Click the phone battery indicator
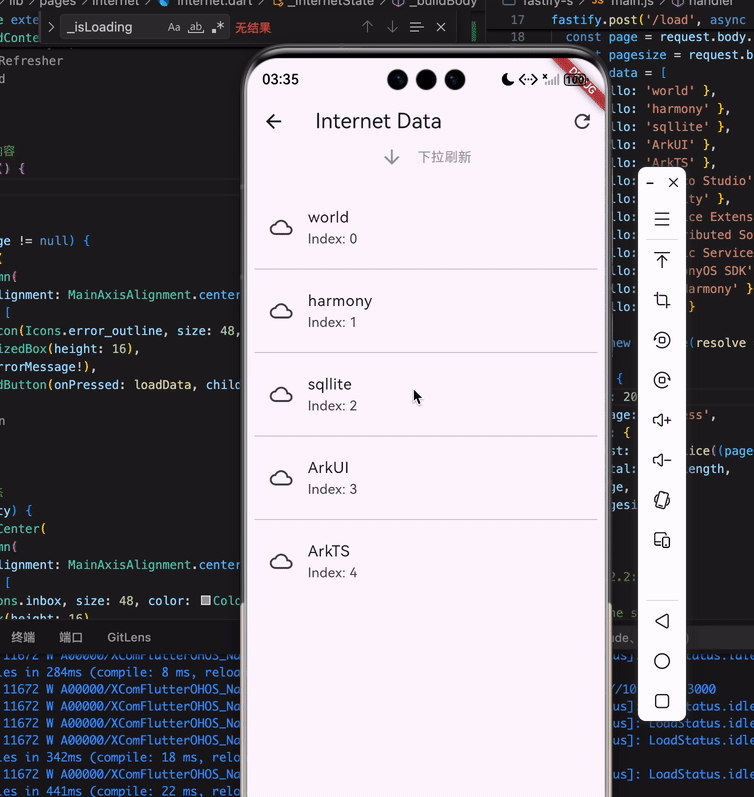This screenshot has height=797, width=754. [x=576, y=80]
